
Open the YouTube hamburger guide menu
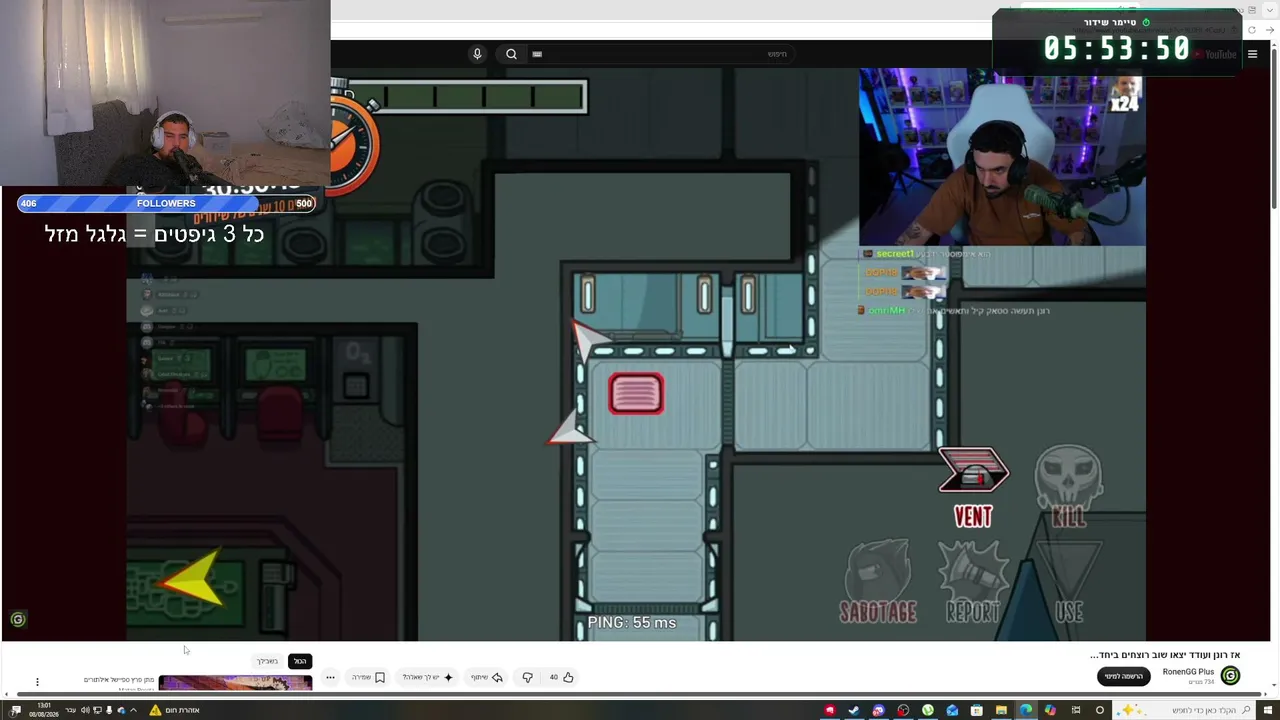1252,54
